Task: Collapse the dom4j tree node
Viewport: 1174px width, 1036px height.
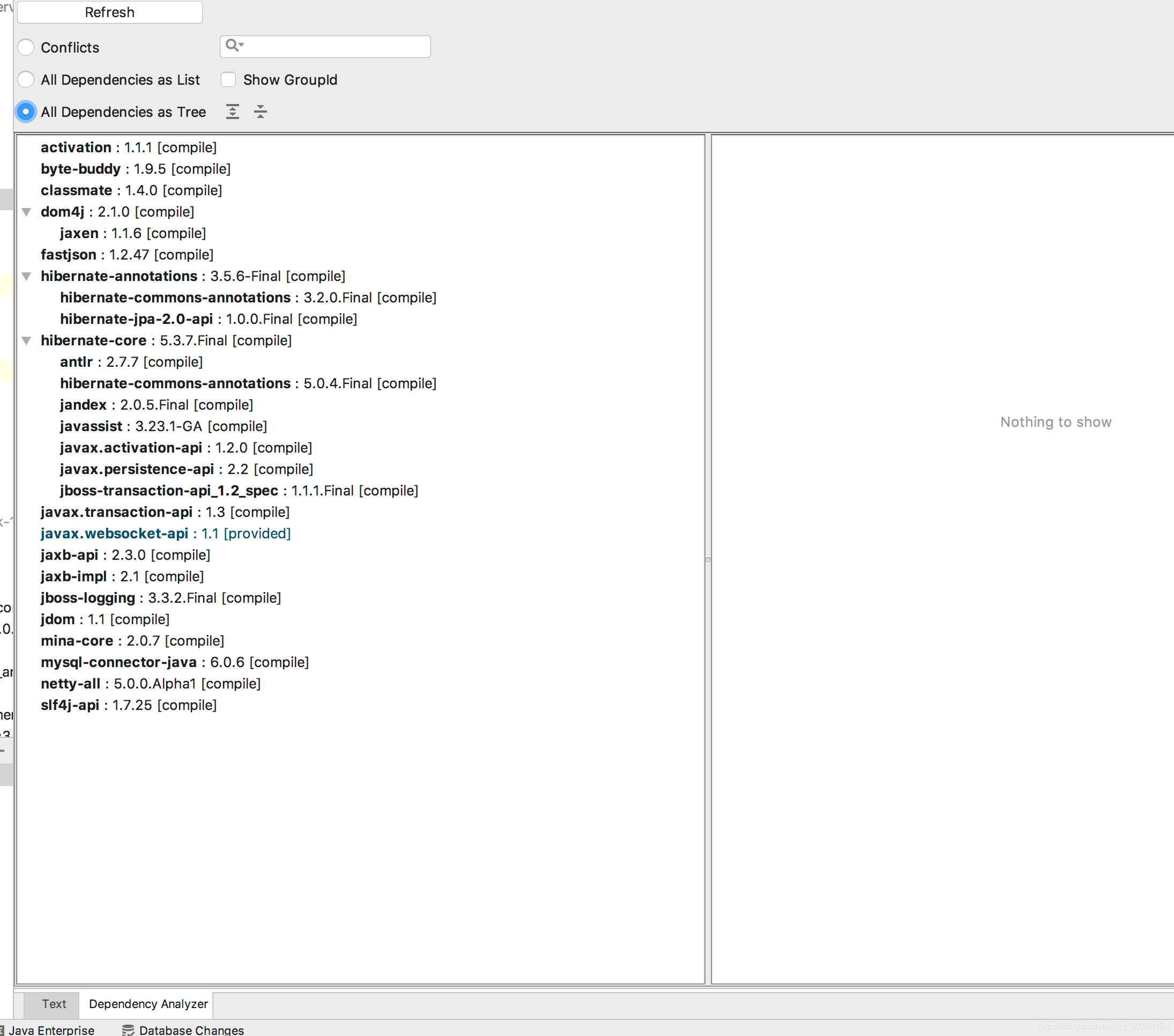Action: pyautogui.click(x=26, y=212)
